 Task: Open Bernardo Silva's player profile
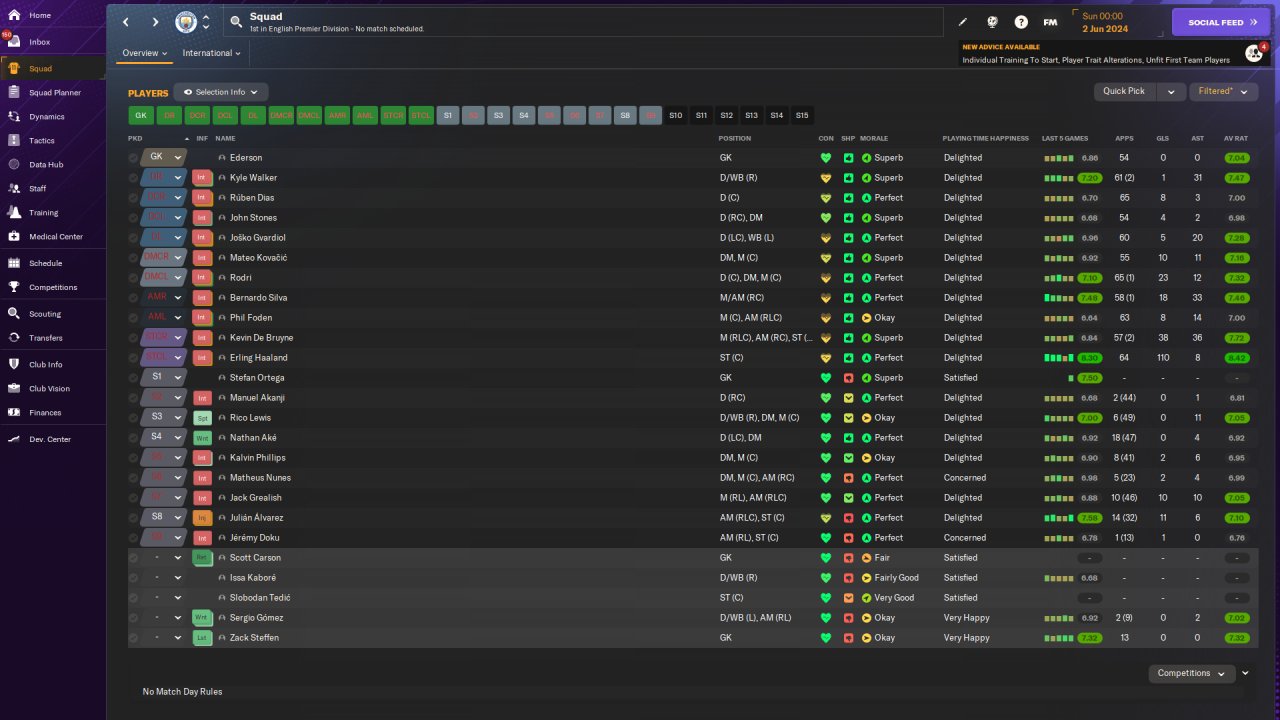[258, 298]
